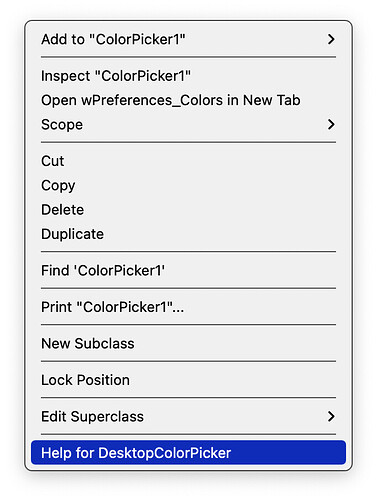Click the Edit Superclass chevron arrow
The height and width of the screenshot is (500, 377).
[331, 416]
